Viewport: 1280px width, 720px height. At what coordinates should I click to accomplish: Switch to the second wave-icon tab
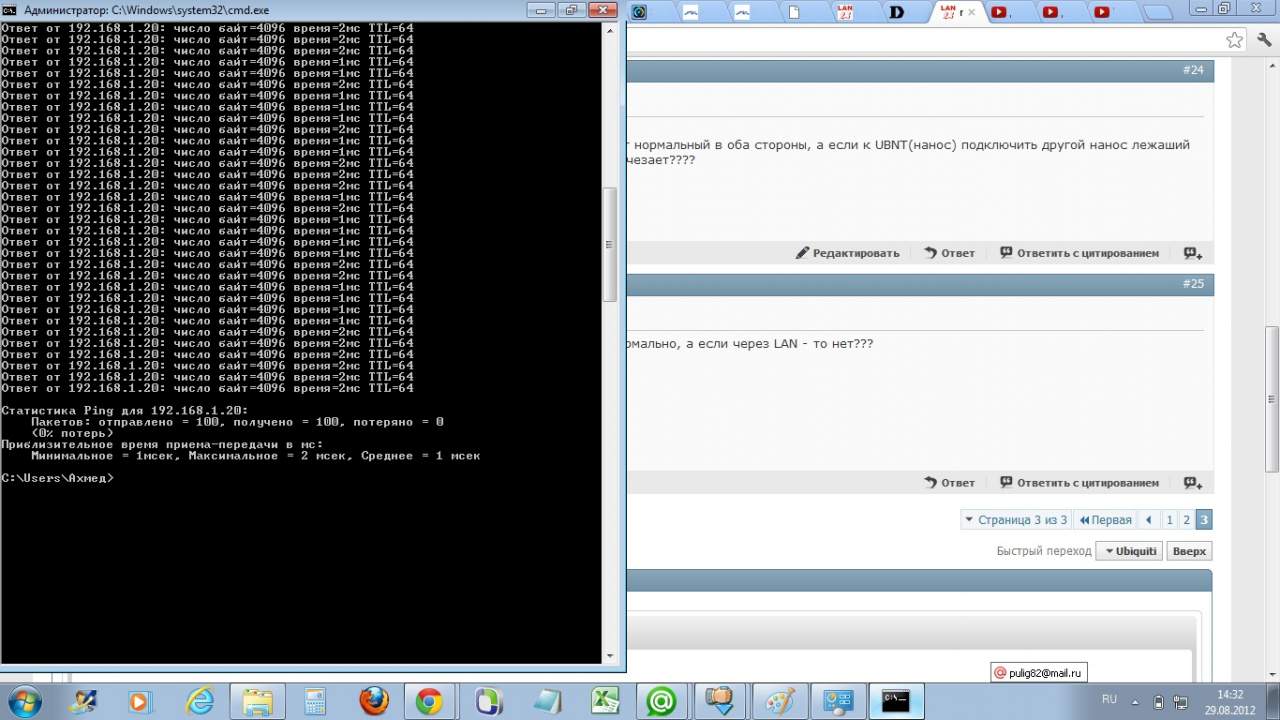coord(742,13)
